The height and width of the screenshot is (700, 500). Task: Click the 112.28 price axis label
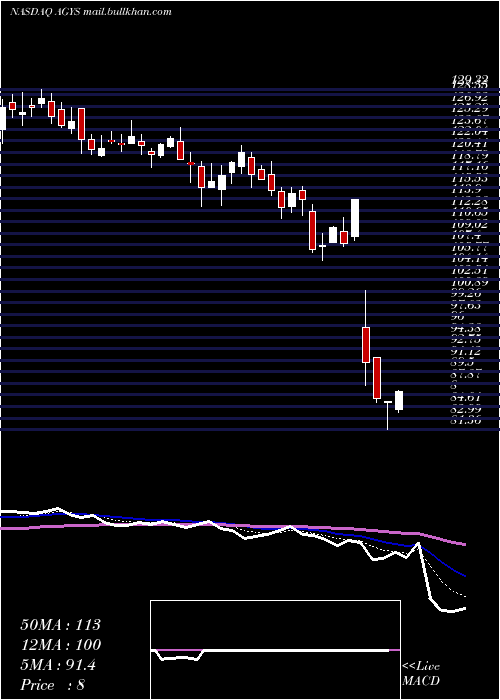point(469,202)
